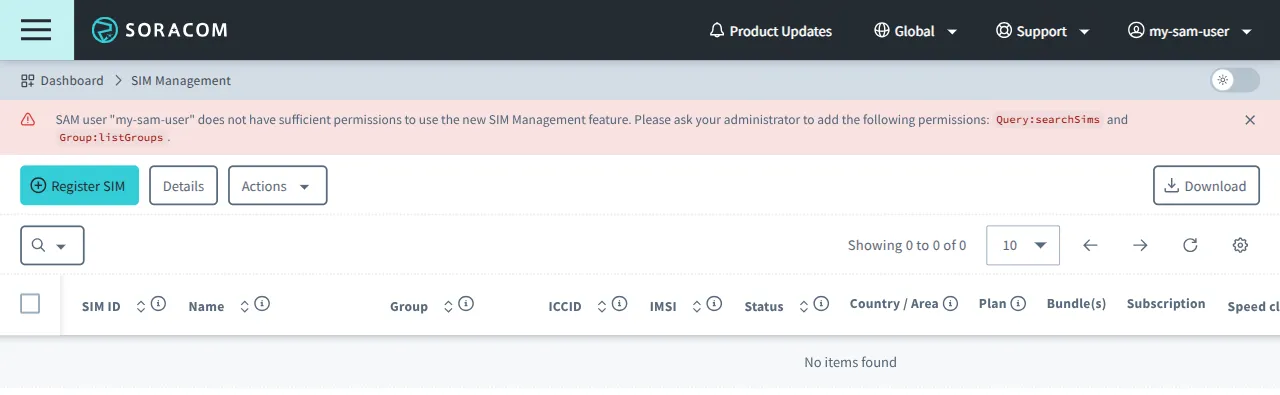
Task: Reload the SIM table
Action: 1190,245
